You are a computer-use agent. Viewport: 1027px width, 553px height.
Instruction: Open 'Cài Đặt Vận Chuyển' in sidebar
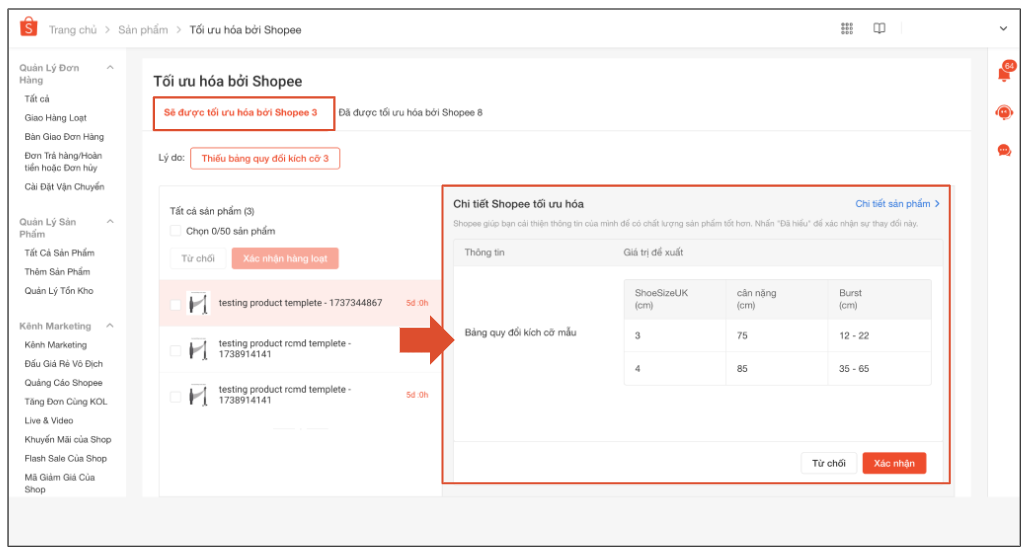64,187
